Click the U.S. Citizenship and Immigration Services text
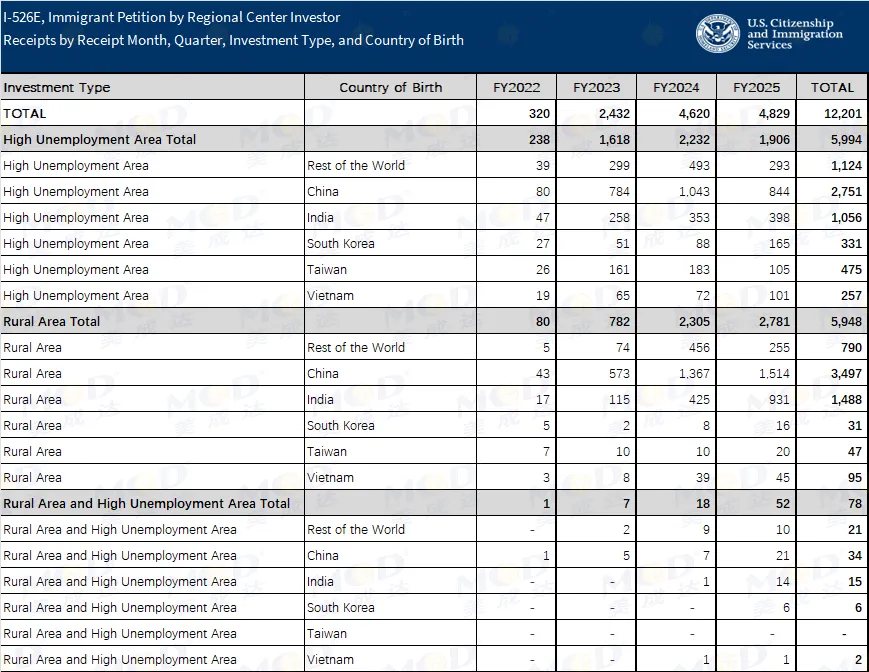 (795, 34)
